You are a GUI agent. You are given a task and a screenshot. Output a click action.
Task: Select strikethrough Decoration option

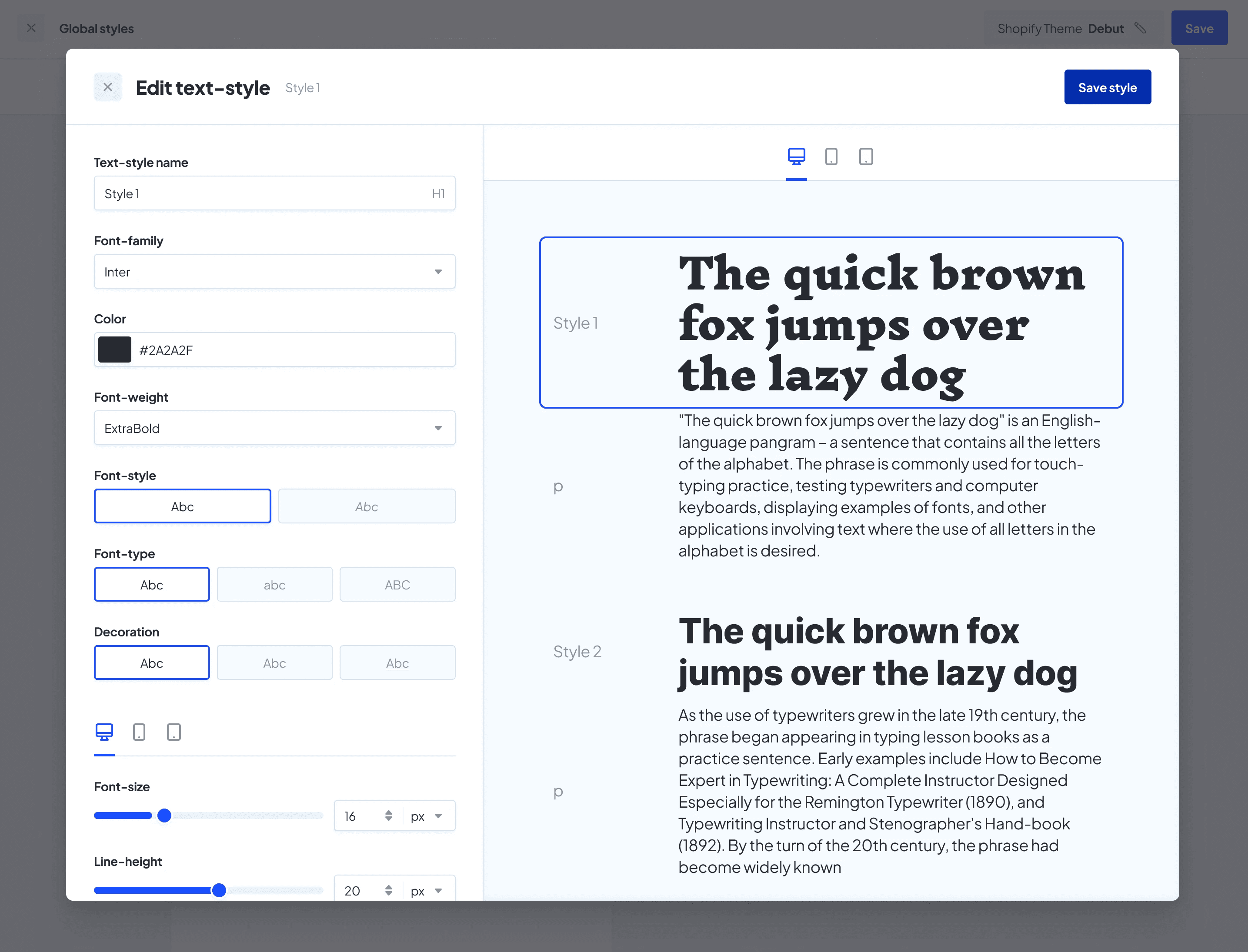tap(274, 662)
